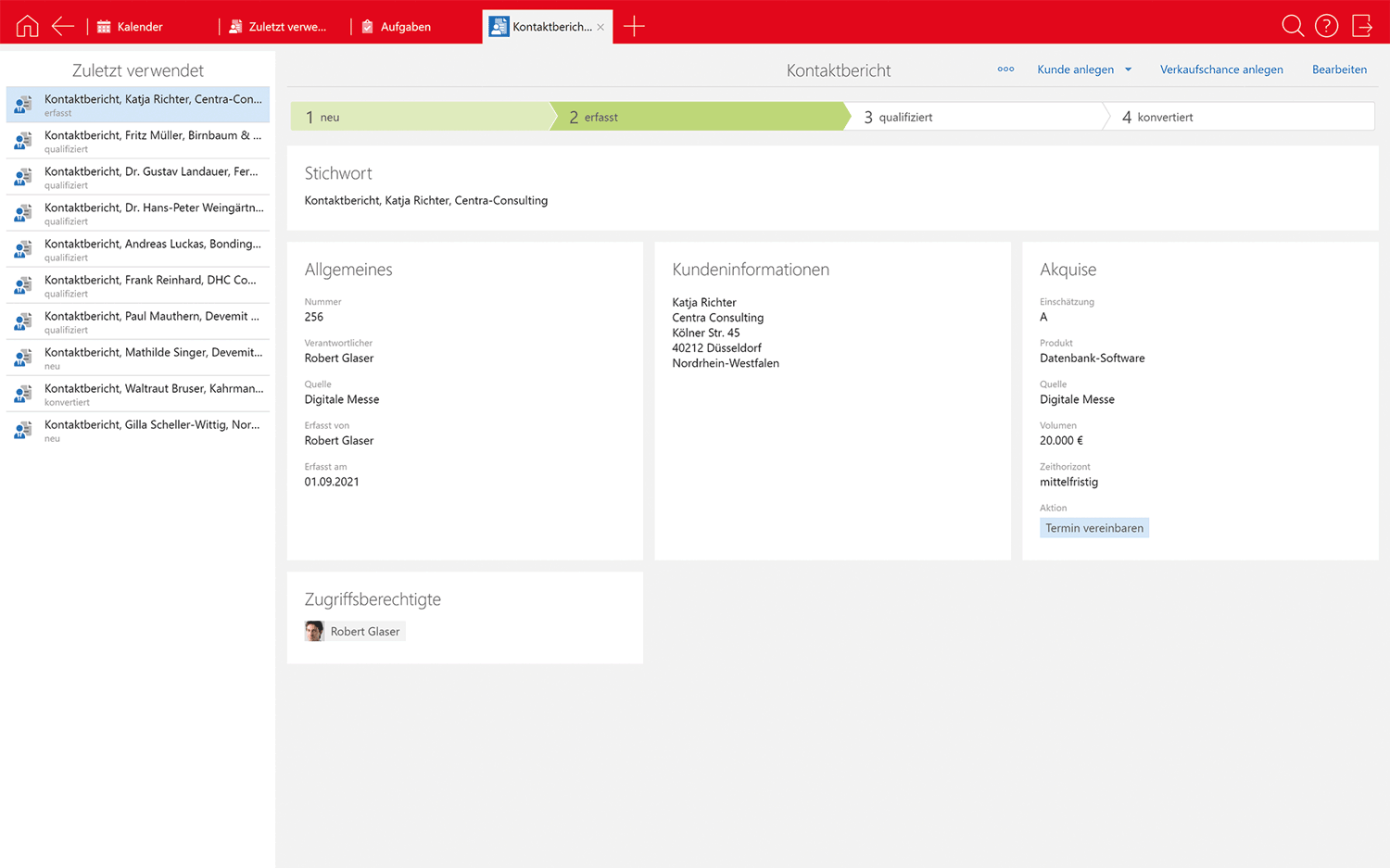Click company name Centra Consulting
Screen dimensions: 1390x868
pos(718,318)
